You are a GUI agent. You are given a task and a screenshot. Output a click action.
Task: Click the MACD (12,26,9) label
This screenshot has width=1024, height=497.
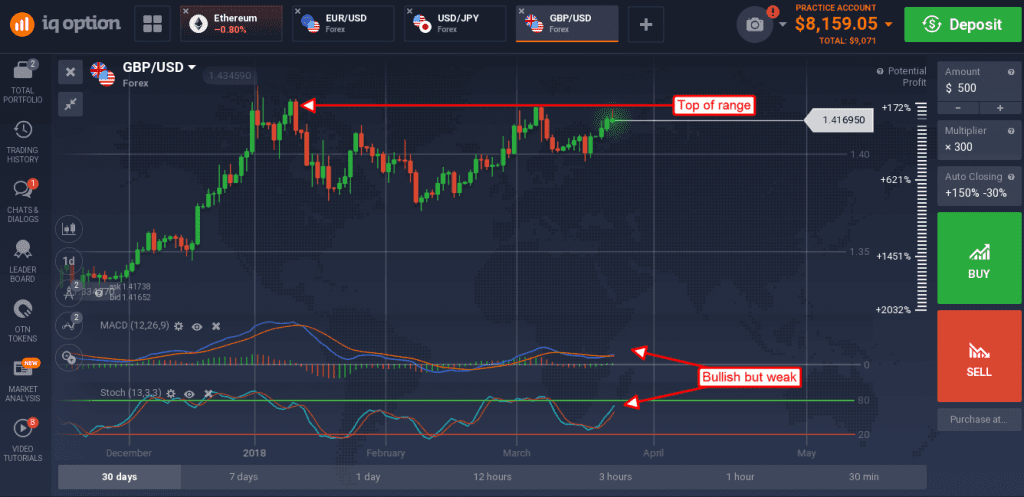point(134,325)
